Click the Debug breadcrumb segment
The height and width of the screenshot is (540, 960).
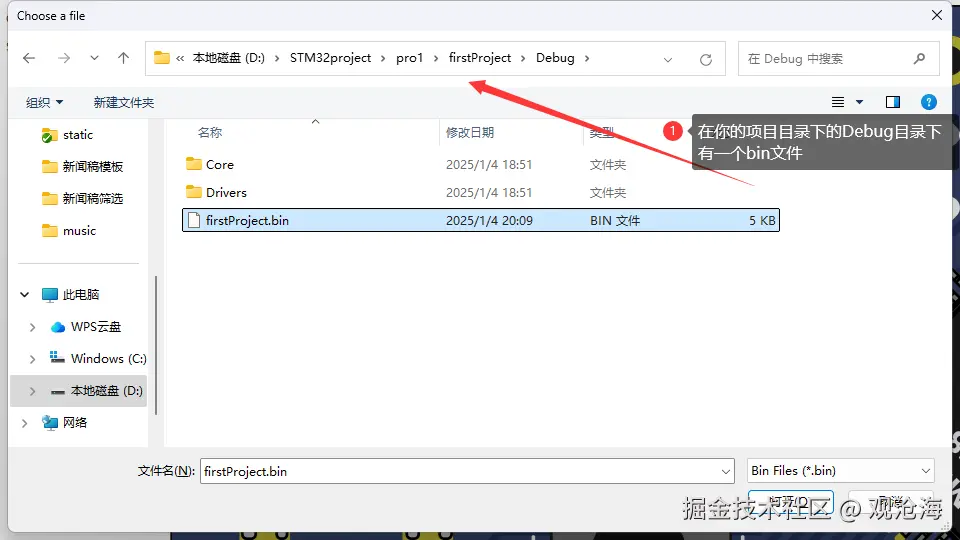[x=555, y=58]
